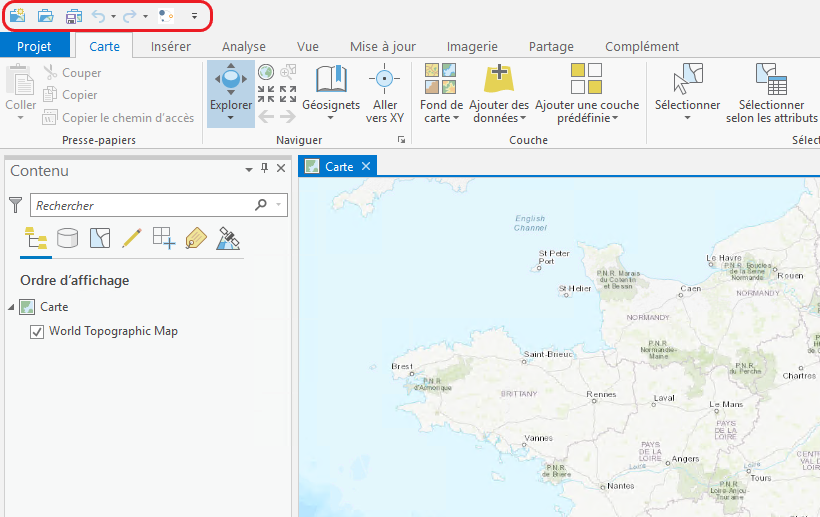Click the Sélectionner tool icon

click(687, 79)
